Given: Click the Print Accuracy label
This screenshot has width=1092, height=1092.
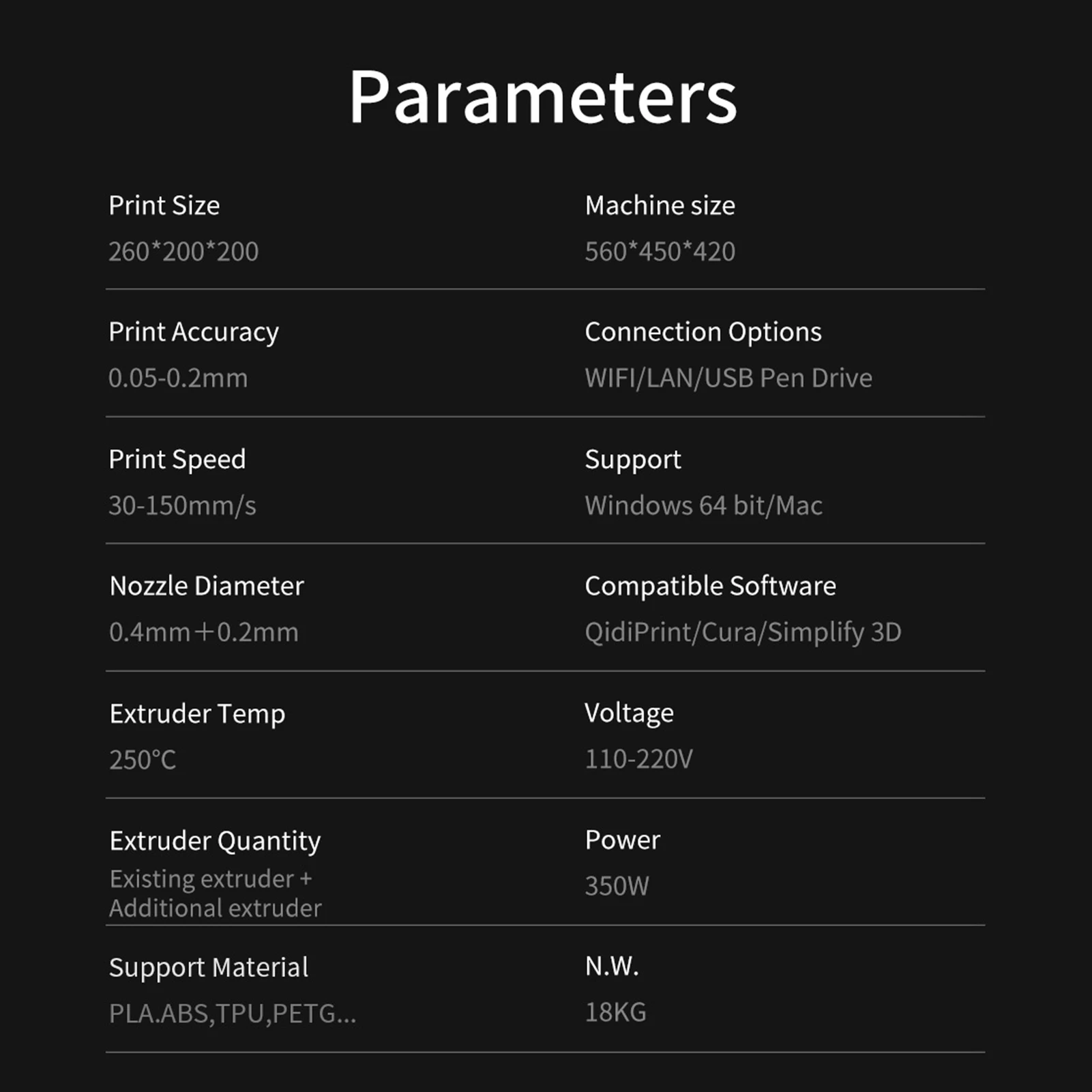Looking at the screenshot, I should [x=194, y=332].
